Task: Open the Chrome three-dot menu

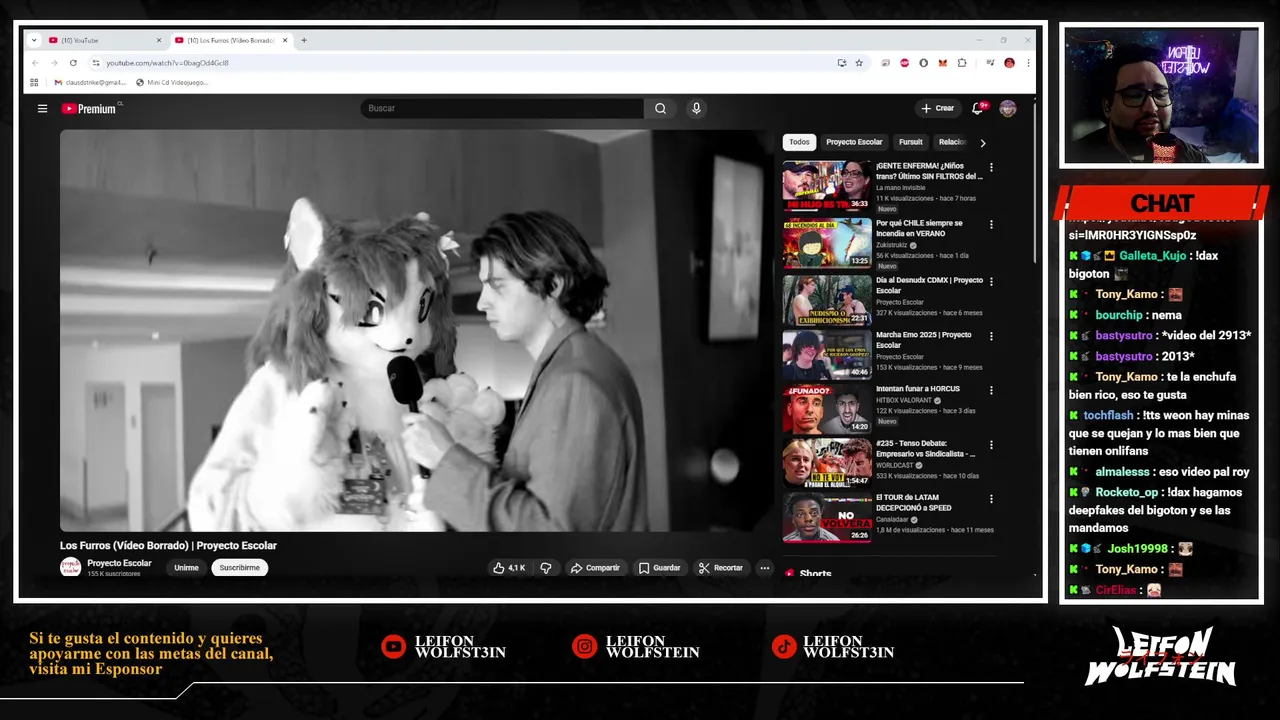Action: tap(1028, 63)
